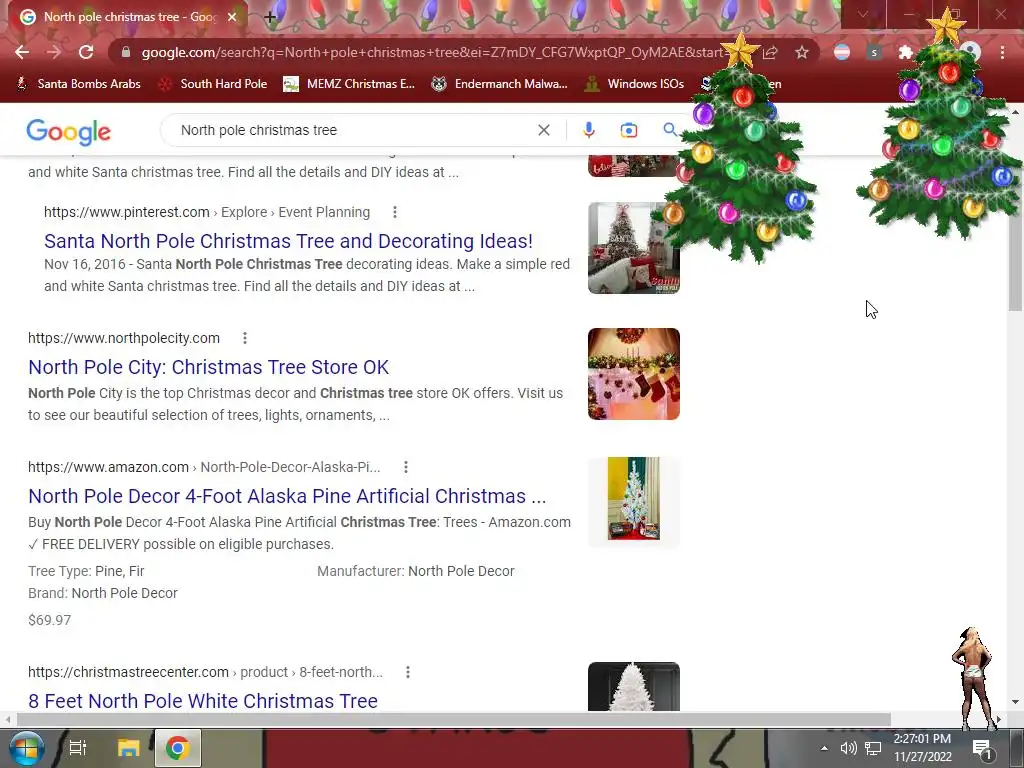1024x768 pixels.
Task: Open the Santa Bombs Arabs bookmark
Action: tap(78, 84)
